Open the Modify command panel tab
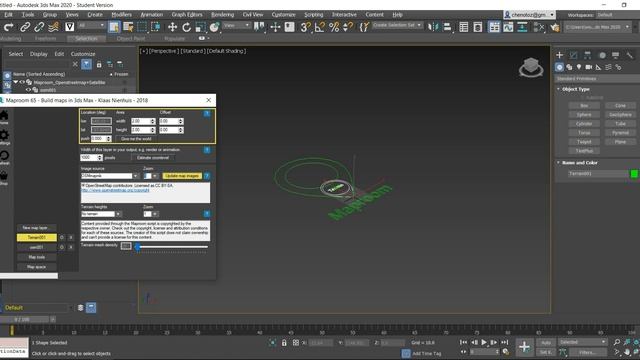 [x=573, y=55]
